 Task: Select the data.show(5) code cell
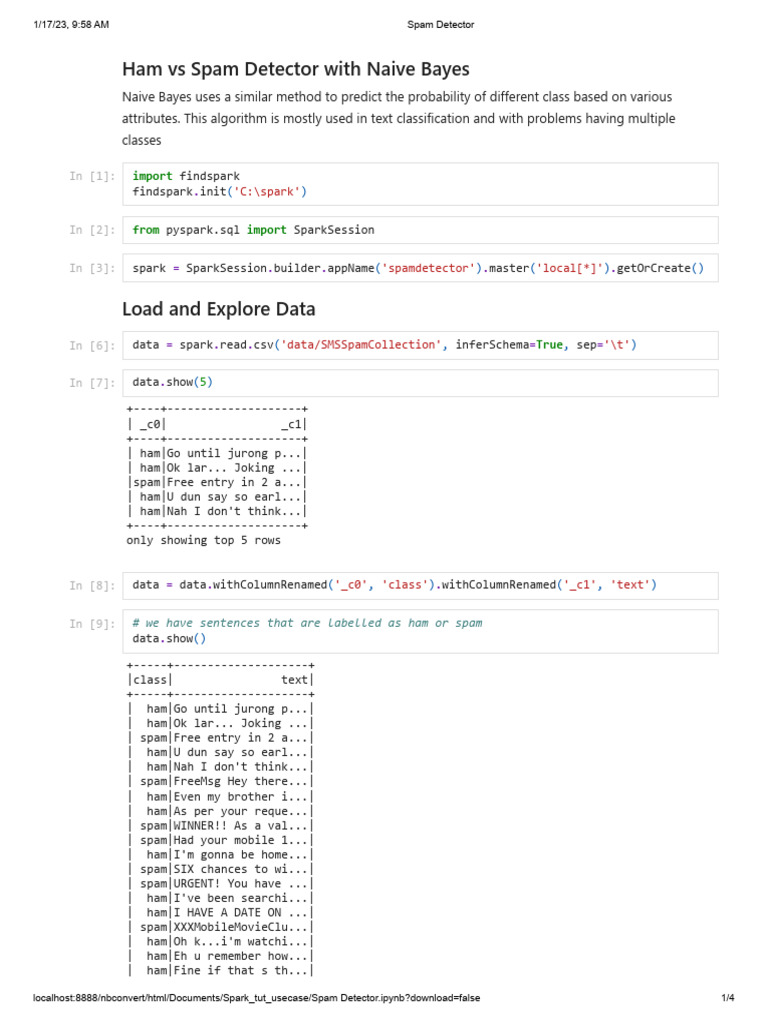(x=419, y=383)
